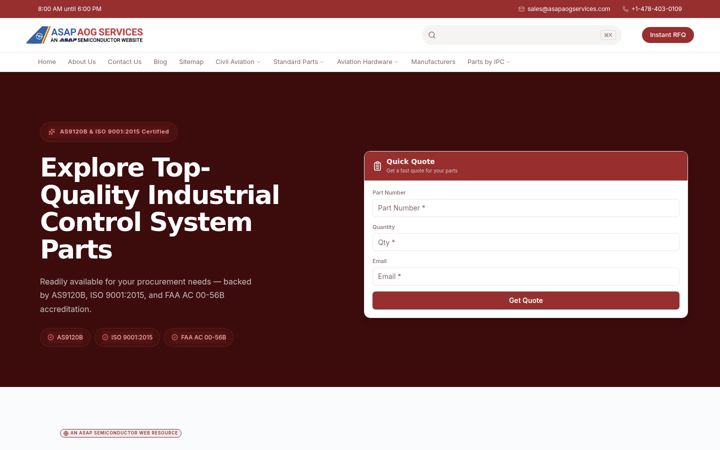Click the Quick Quote header title
Screen dimensions: 720x450
pyautogui.click(x=411, y=162)
